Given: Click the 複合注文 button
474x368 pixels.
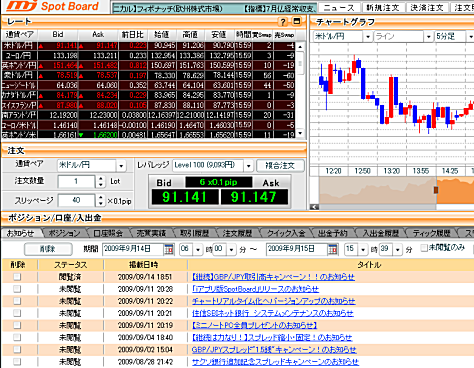Looking at the screenshot, I should 280,166.
